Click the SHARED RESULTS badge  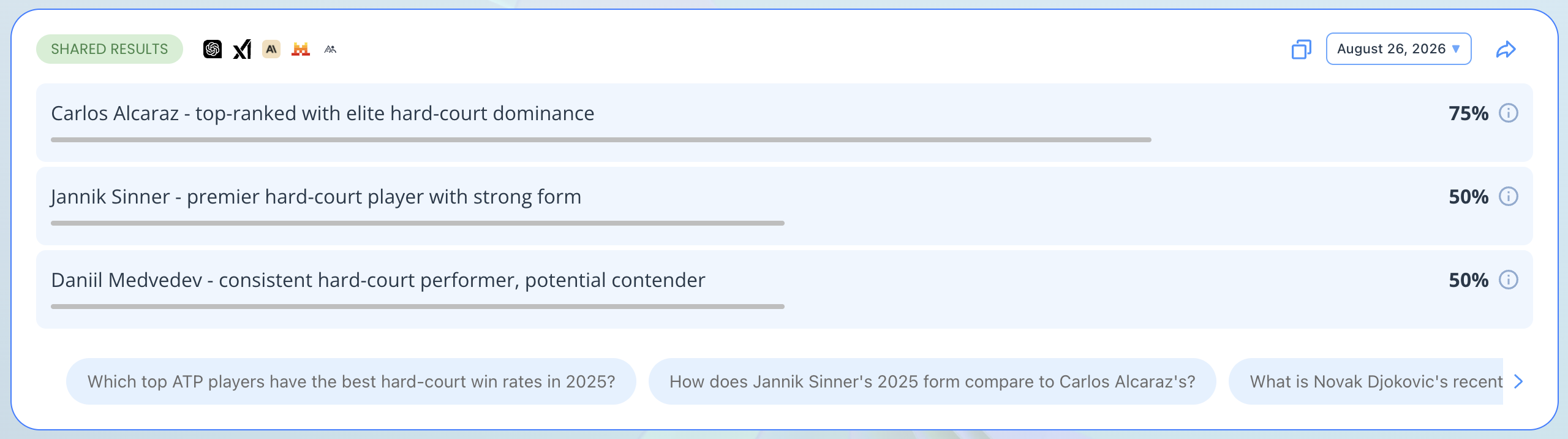pyautogui.click(x=110, y=49)
